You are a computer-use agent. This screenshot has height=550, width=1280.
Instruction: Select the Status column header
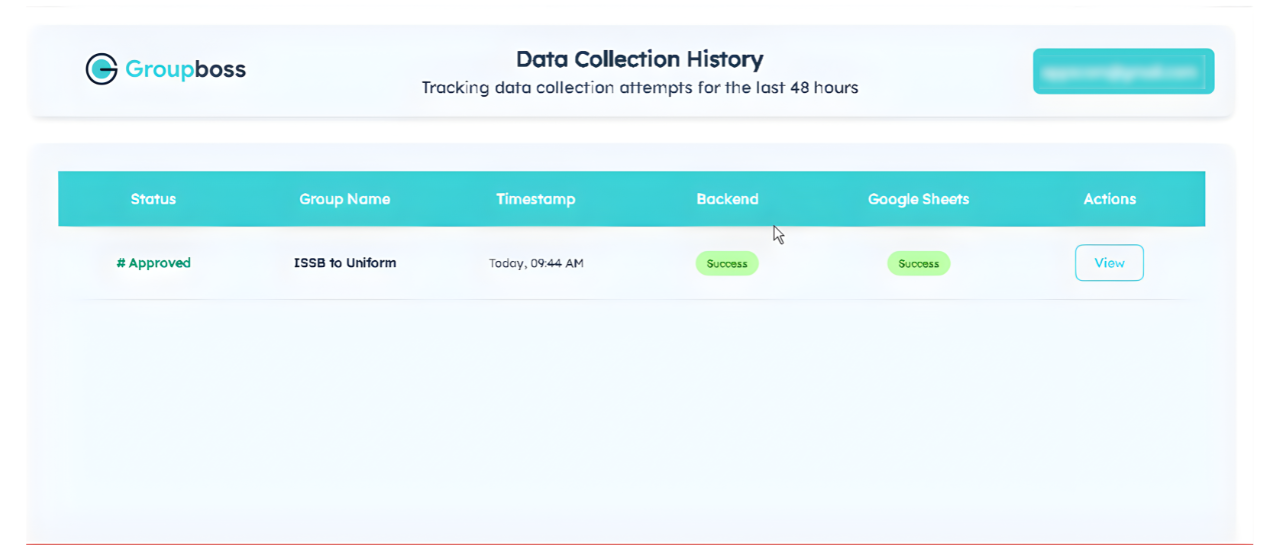coord(153,199)
